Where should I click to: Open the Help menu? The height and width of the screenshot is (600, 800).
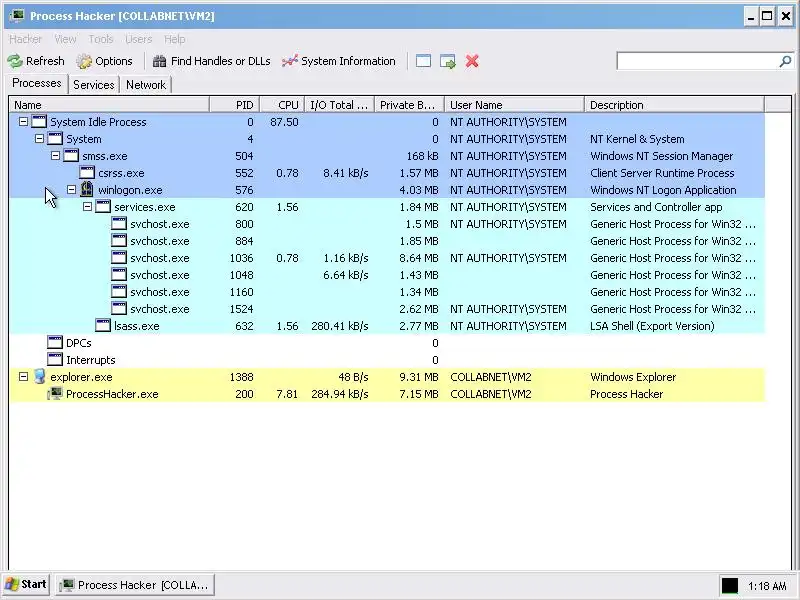click(174, 39)
